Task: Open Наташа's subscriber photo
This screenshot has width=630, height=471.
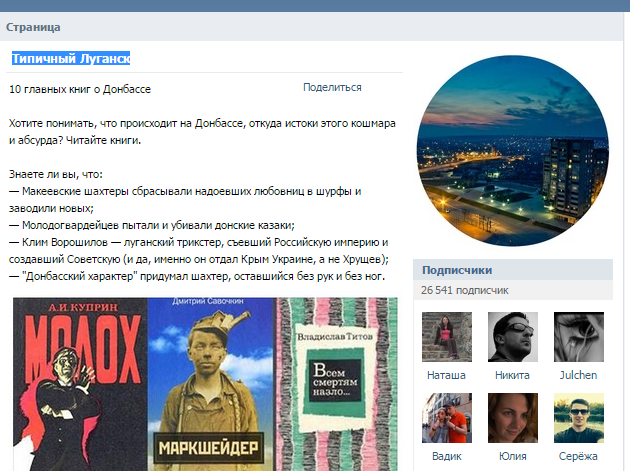Action: click(447, 337)
